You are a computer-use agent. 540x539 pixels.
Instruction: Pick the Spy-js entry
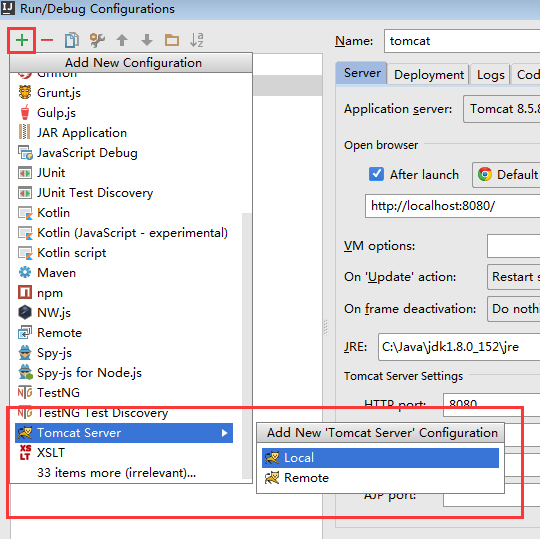125,352
